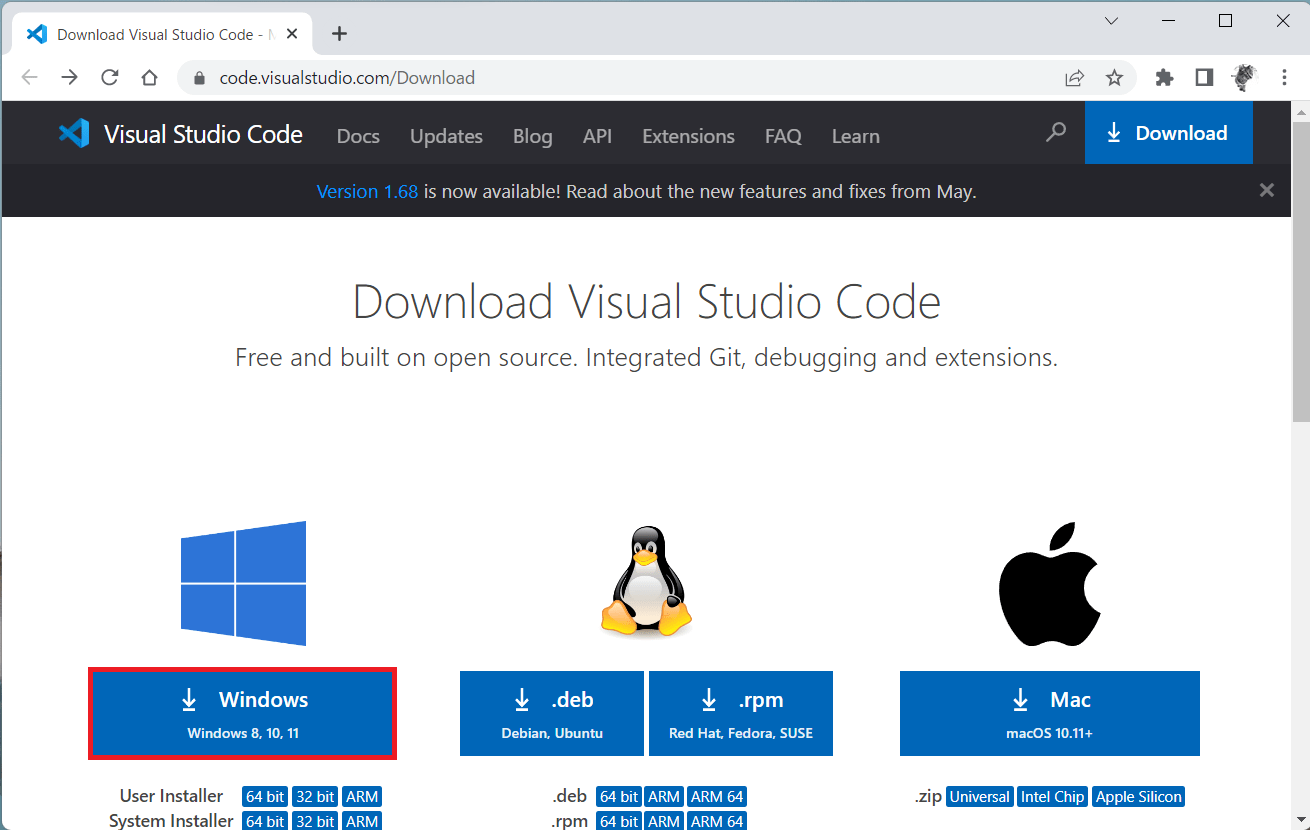Open Chrome's three-dot menu
Viewport: 1310px width, 830px height.
(x=1285, y=77)
